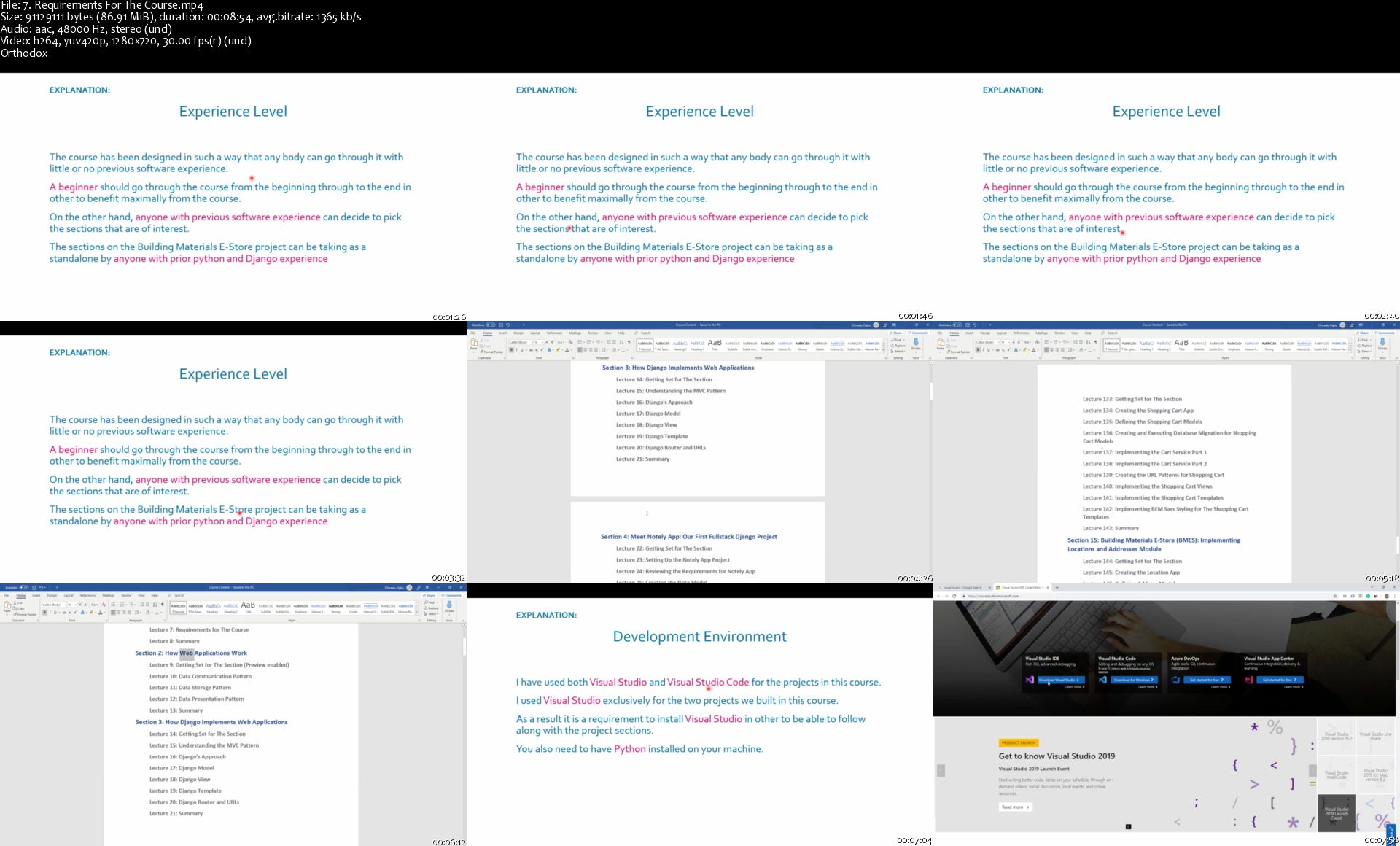Click the Paste icon in the 00:05:18 Word ribbon
Viewport: 1400px width, 846px height.
pos(941,344)
